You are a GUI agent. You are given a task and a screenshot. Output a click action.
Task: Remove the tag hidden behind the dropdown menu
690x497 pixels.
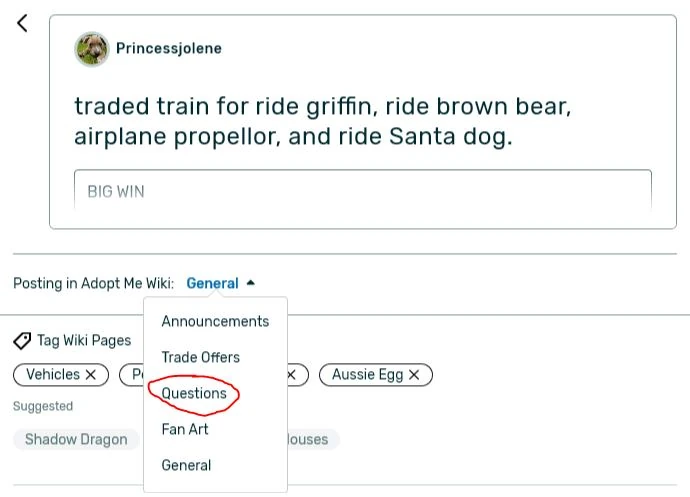[291, 375]
